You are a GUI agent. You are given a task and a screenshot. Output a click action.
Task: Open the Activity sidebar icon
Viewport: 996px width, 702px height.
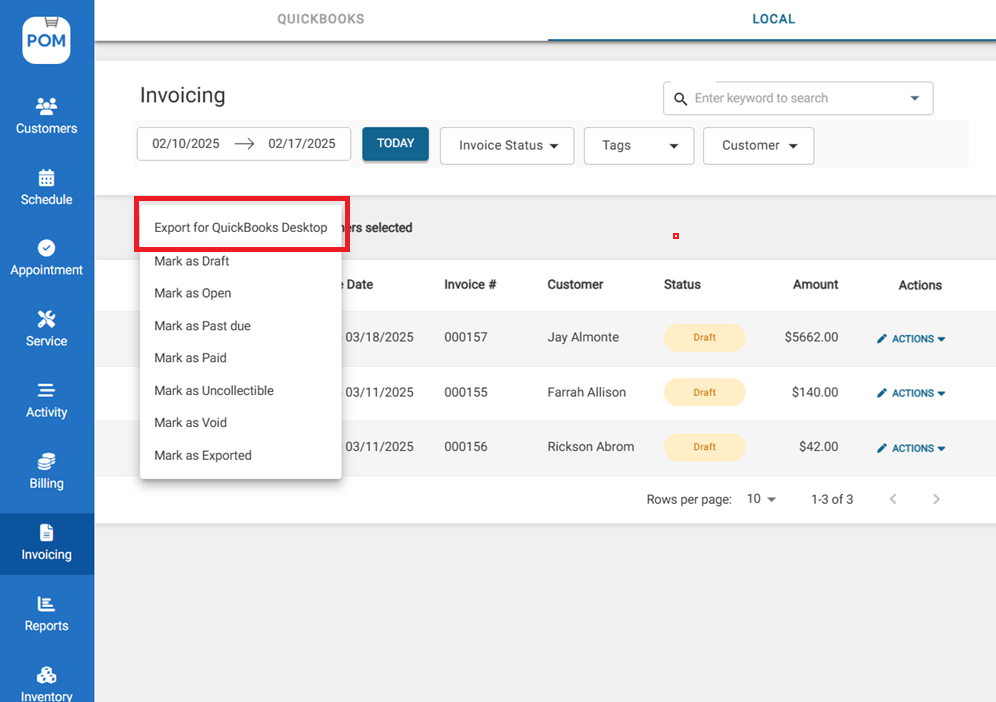(46, 391)
